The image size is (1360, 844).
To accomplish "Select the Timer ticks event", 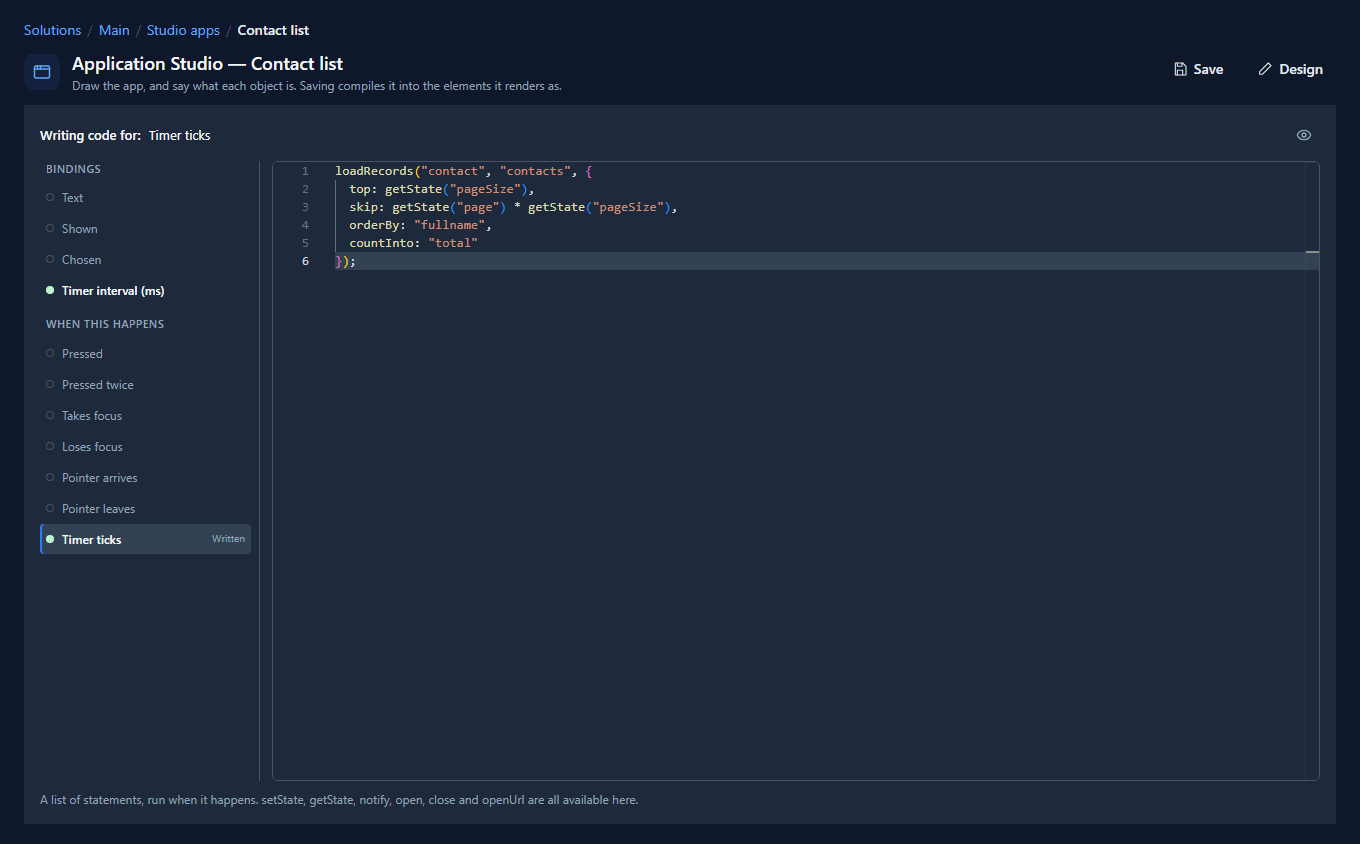I will click(145, 539).
